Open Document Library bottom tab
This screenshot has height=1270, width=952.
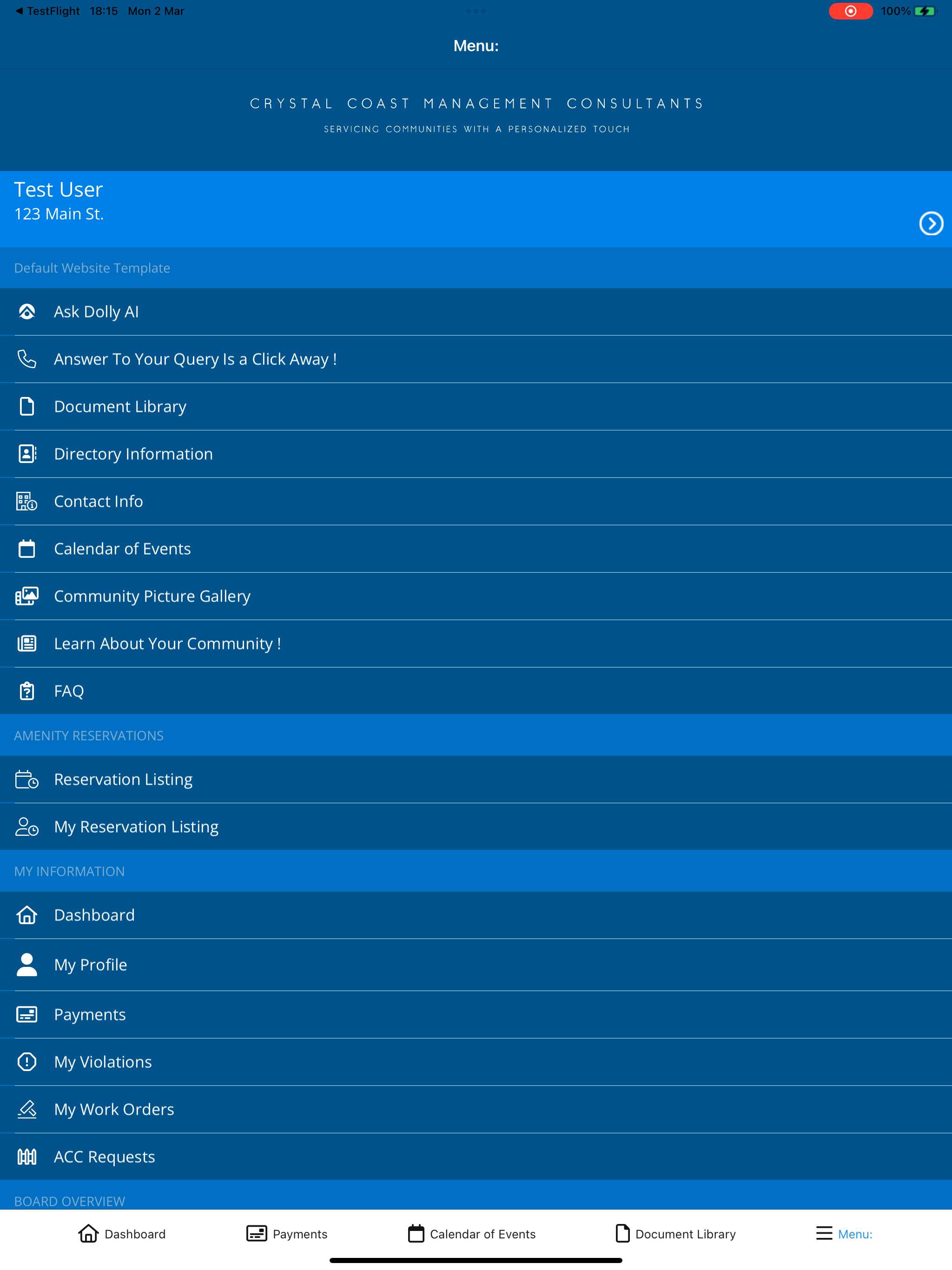pyautogui.click(x=675, y=1233)
